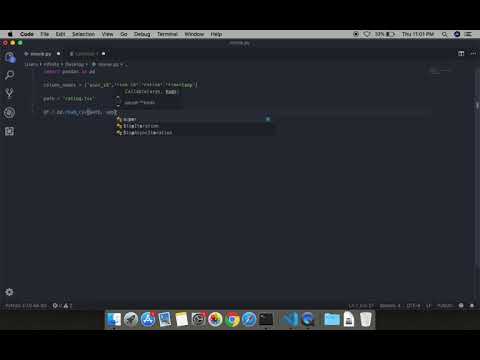This screenshot has height=360, width=480.
Task: Open Launchpad from the Dock
Action: tap(131, 320)
